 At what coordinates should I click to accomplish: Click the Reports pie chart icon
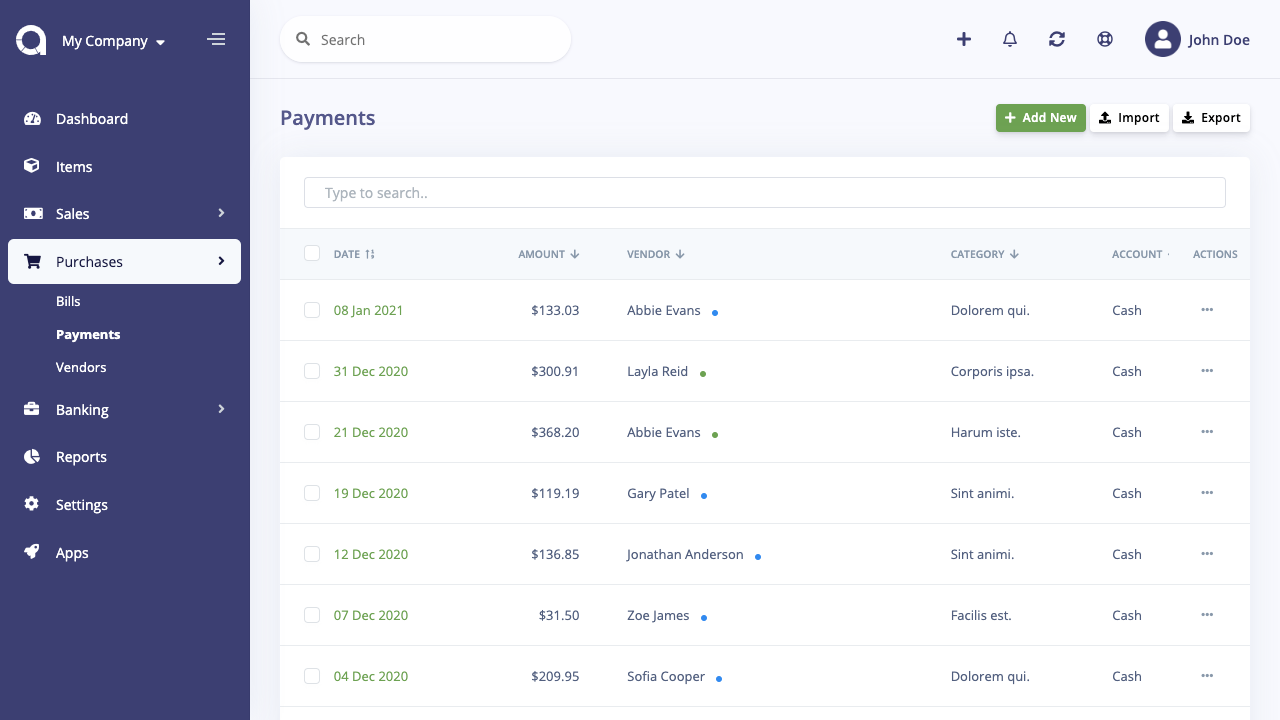(32, 456)
